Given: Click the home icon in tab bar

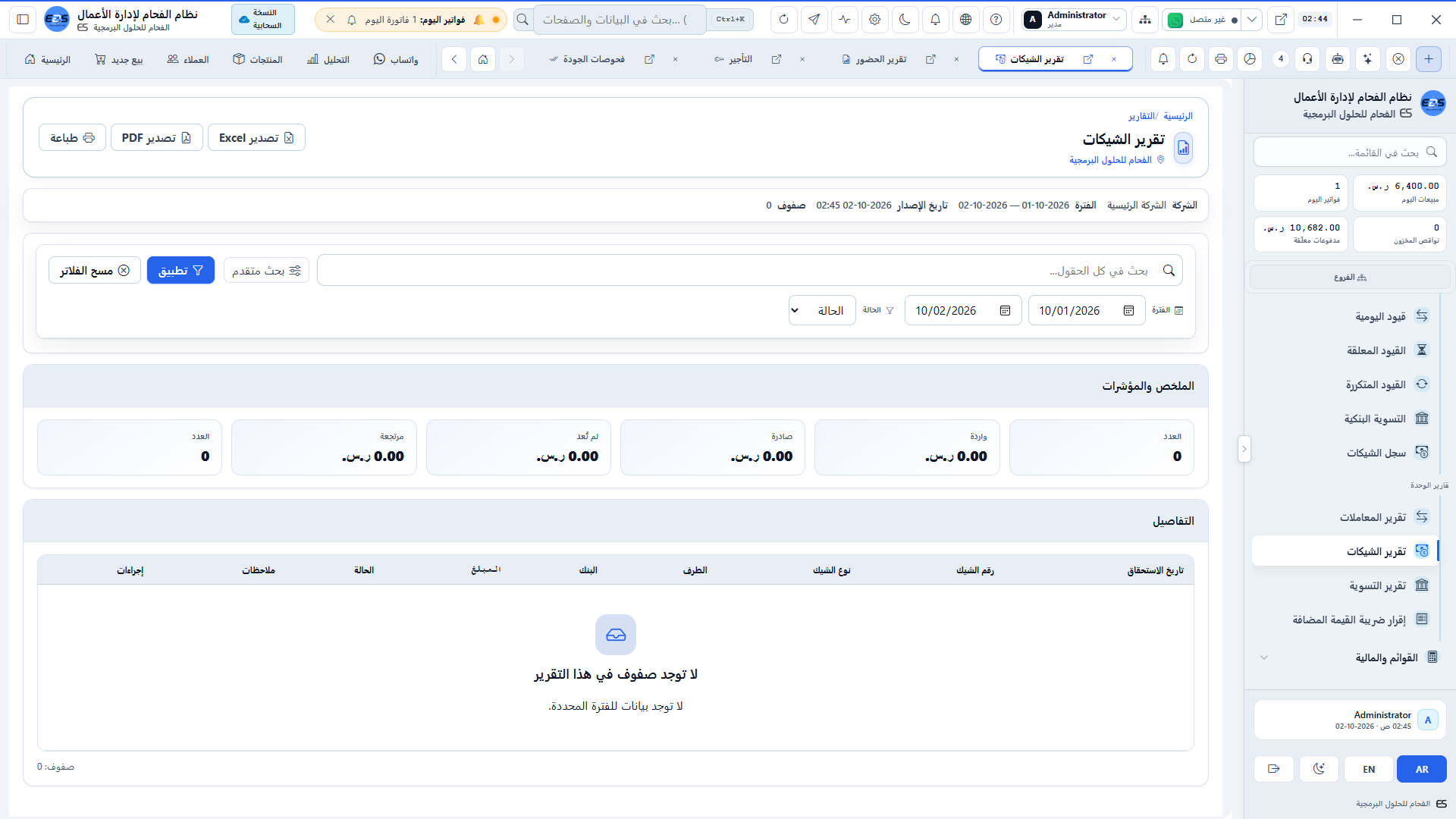Looking at the screenshot, I should [x=483, y=59].
